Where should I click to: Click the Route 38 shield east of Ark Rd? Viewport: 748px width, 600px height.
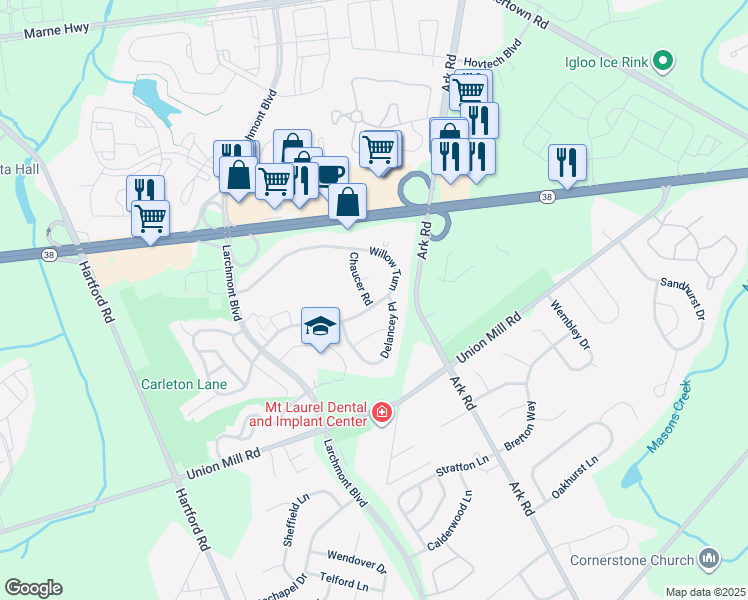547,197
